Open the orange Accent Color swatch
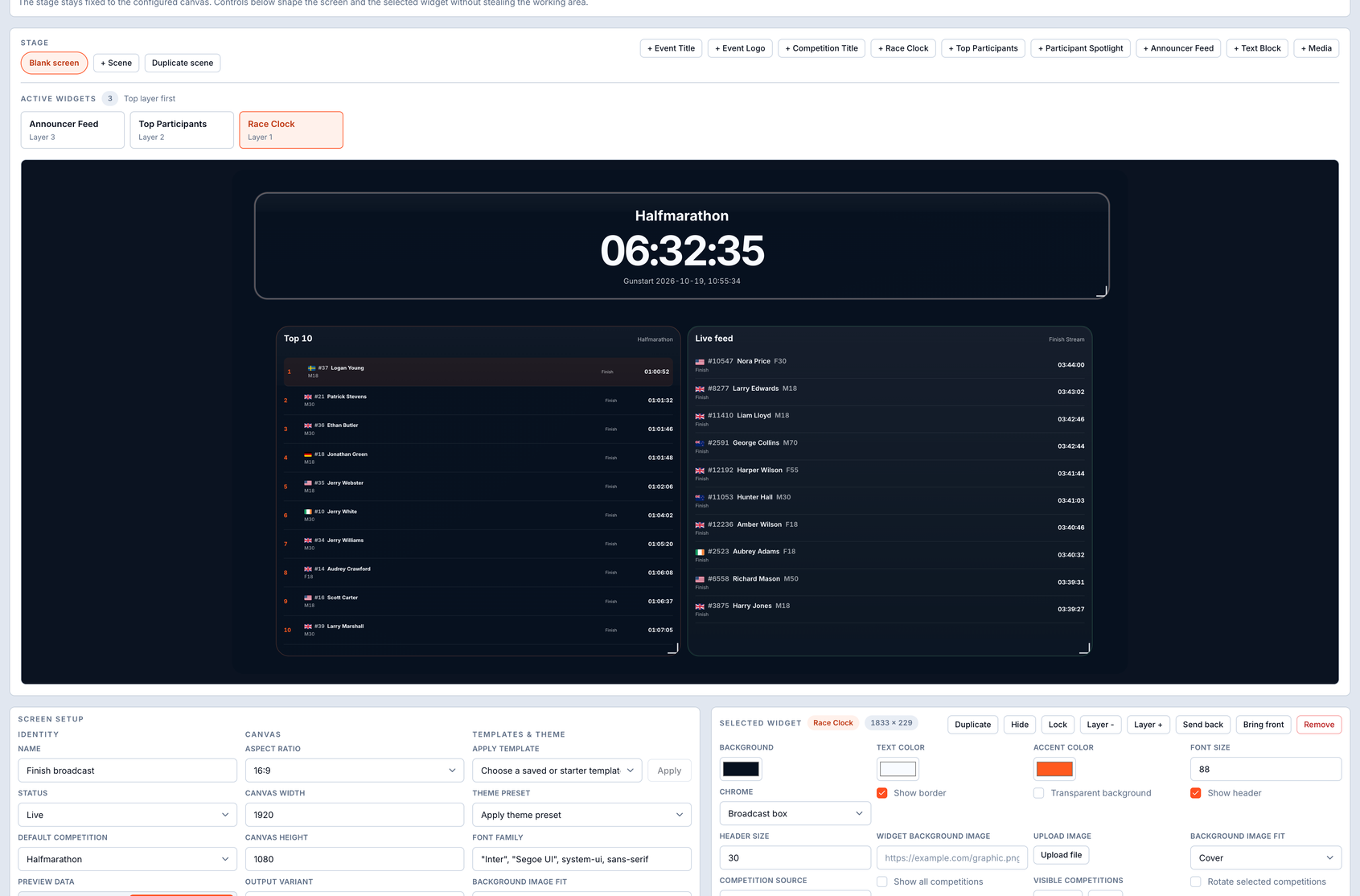1360x896 pixels. (1054, 769)
